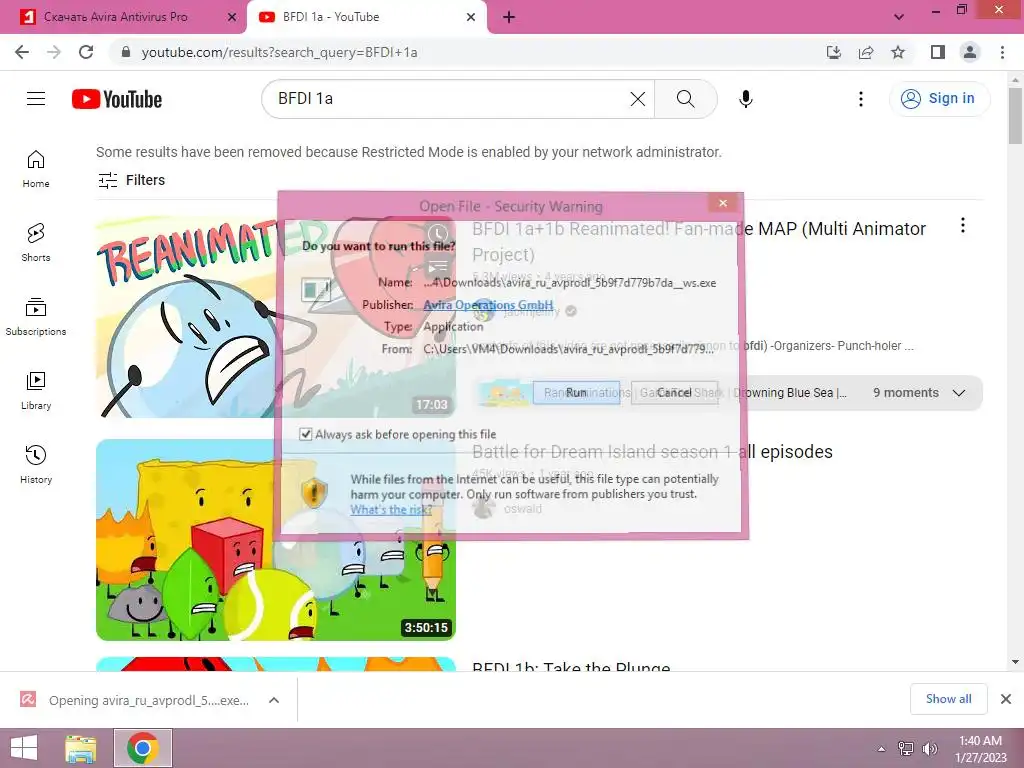Screen dimensions: 1024x768
Task: Click the page vertical scrollbar thumb
Action: (1015, 115)
